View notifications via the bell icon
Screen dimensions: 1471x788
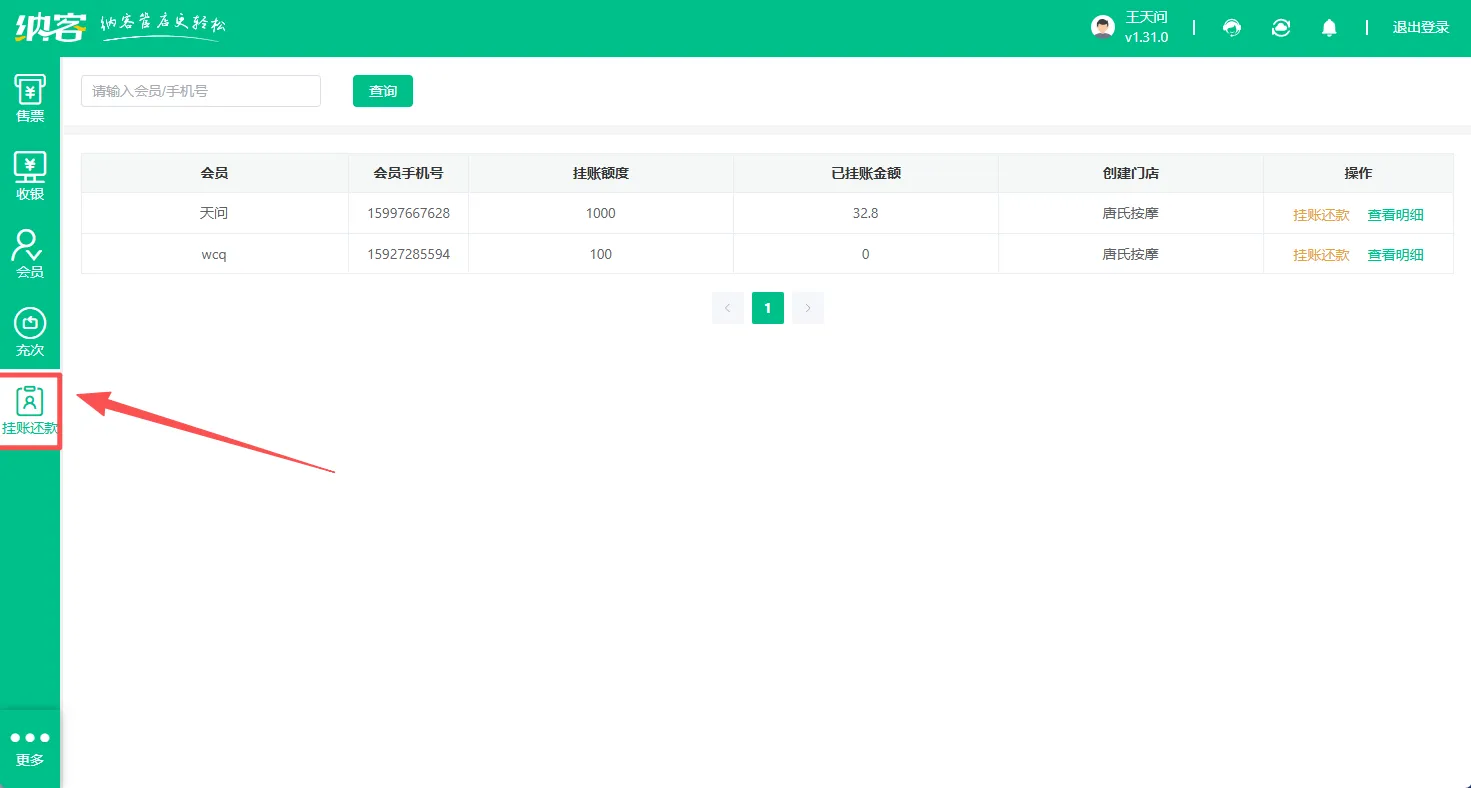point(1329,27)
